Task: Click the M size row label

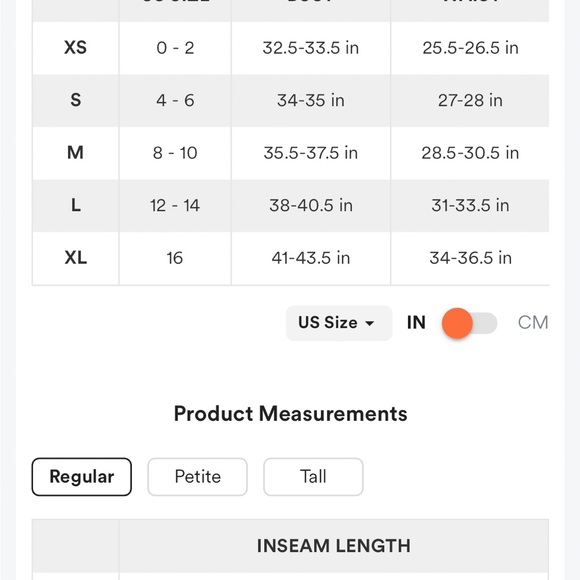Action: pyautogui.click(x=75, y=153)
